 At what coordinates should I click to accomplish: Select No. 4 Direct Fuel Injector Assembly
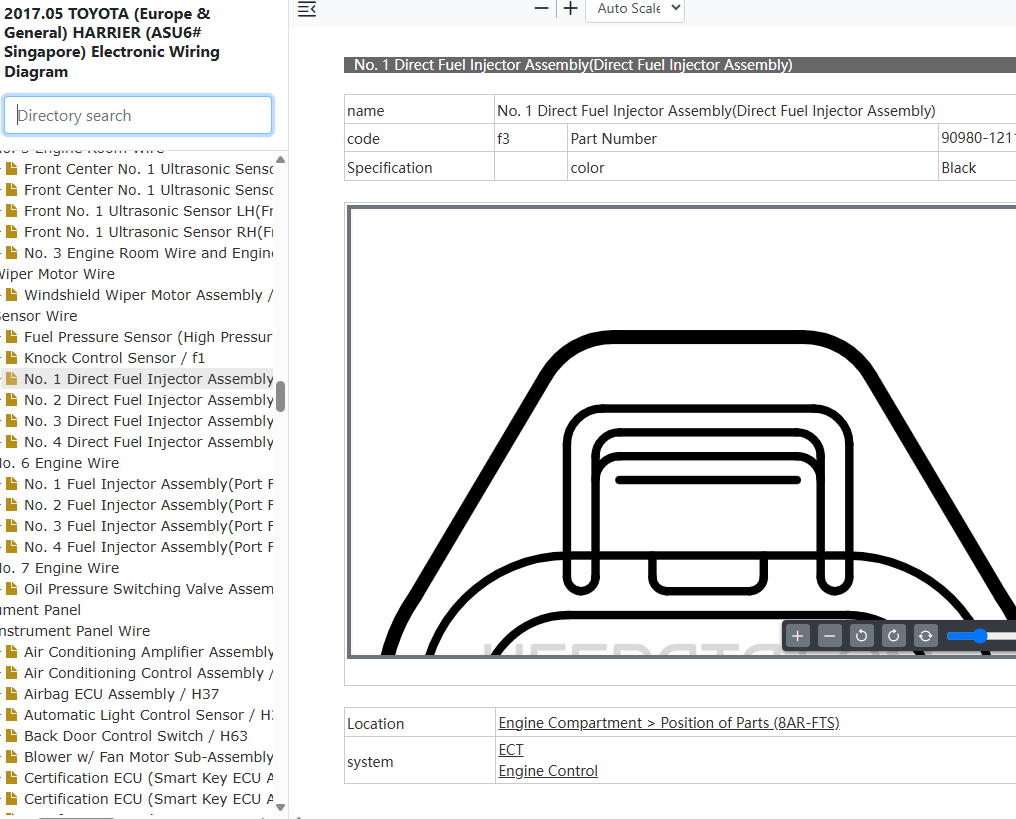click(x=148, y=442)
